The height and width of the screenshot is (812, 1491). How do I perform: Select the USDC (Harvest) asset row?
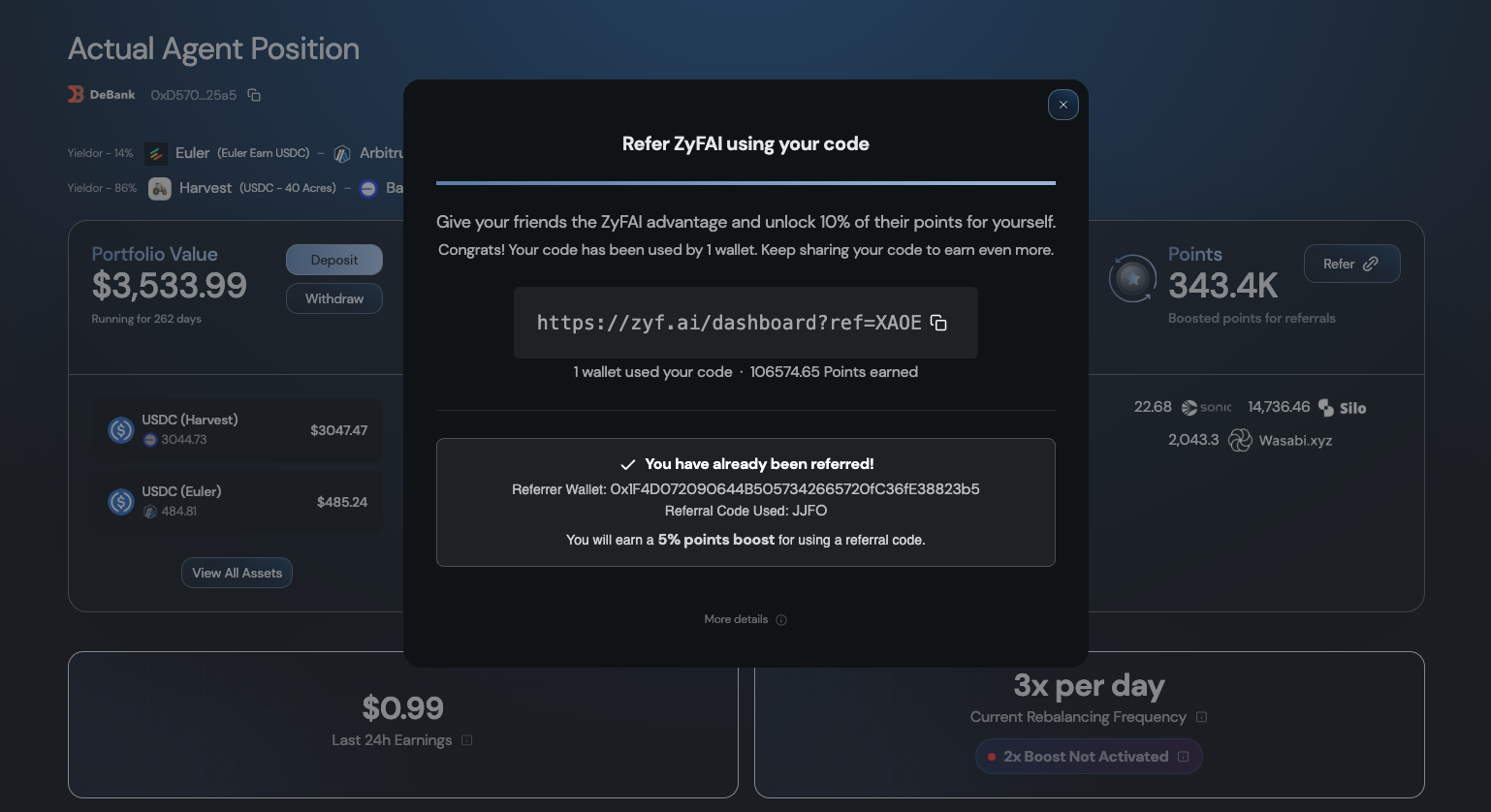pos(238,429)
